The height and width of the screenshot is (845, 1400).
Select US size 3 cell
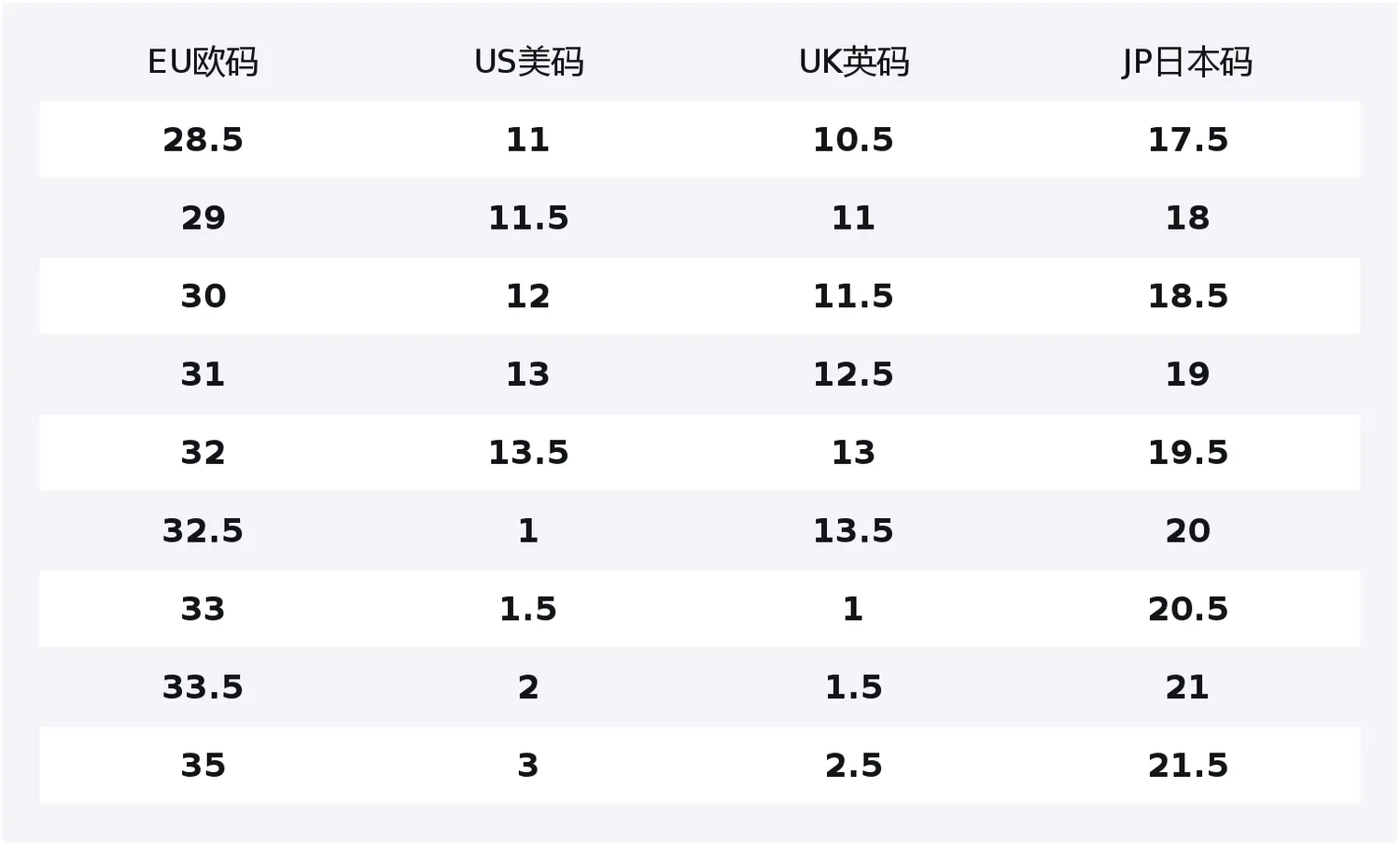coord(528,766)
